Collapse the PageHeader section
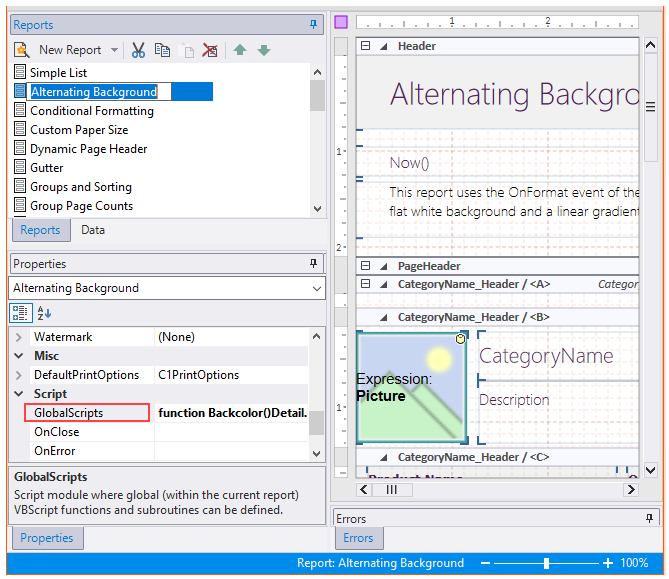 (x=366, y=266)
